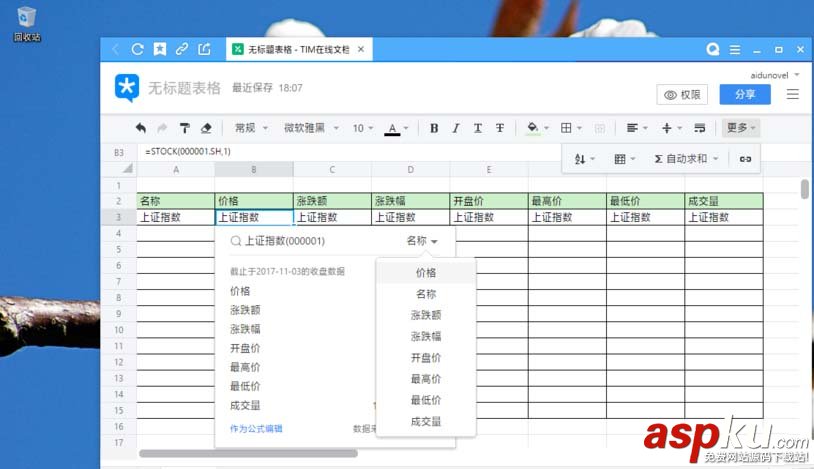Click header cell 成交量 in row 2
814x469 pixels.
pyautogui.click(x=724, y=201)
